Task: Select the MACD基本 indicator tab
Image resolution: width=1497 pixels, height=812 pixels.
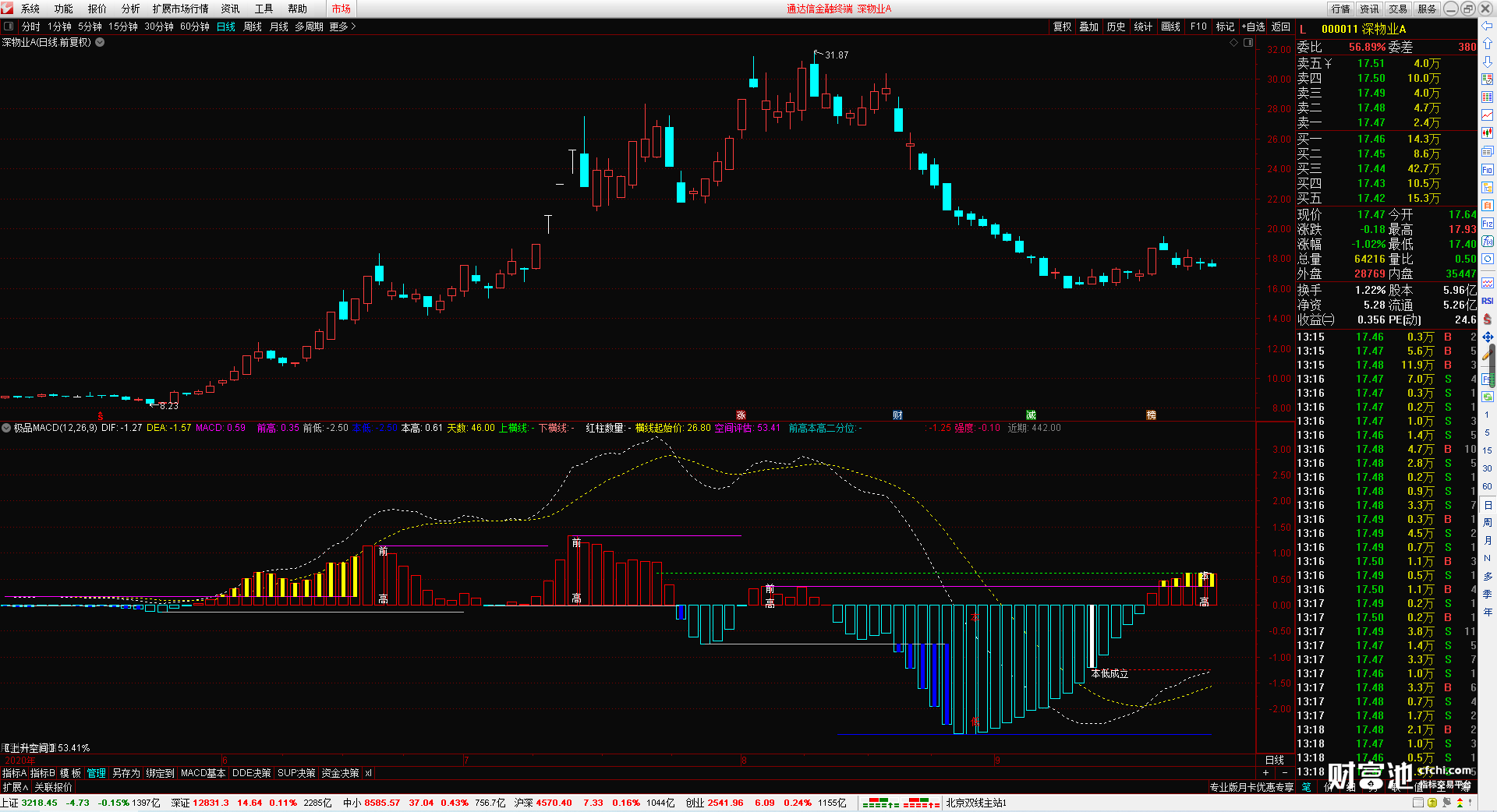Action: point(203,773)
